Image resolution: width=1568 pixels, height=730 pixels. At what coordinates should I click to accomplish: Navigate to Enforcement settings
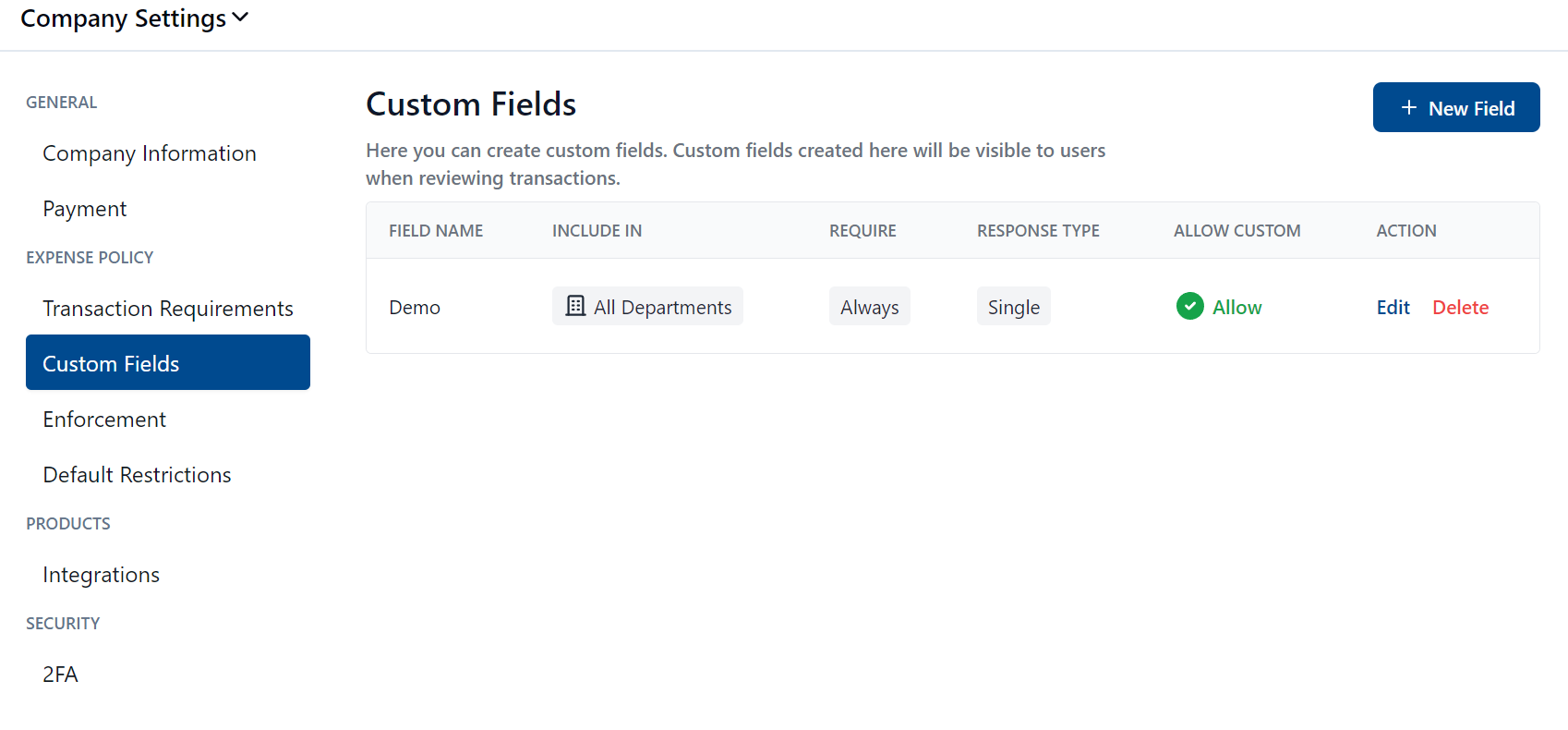point(104,420)
